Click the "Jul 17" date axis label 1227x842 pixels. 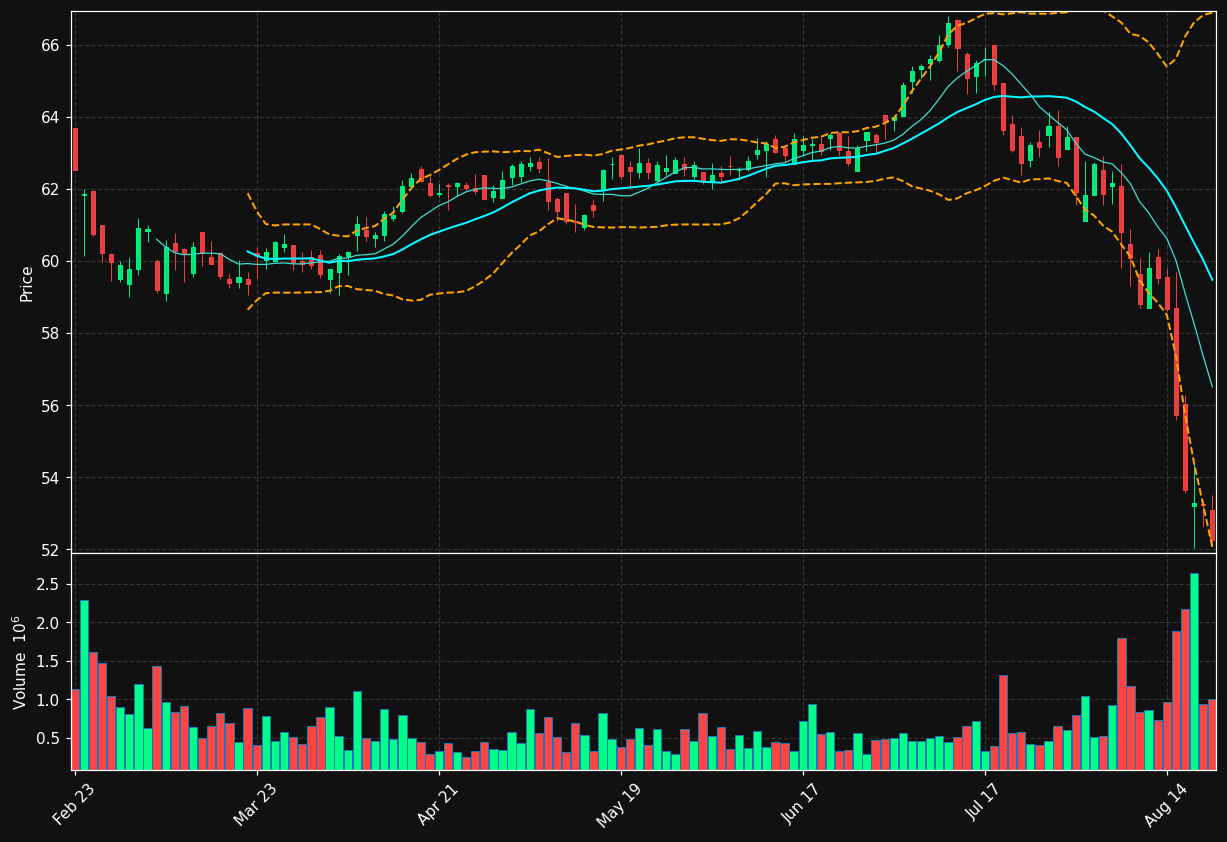pos(986,803)
